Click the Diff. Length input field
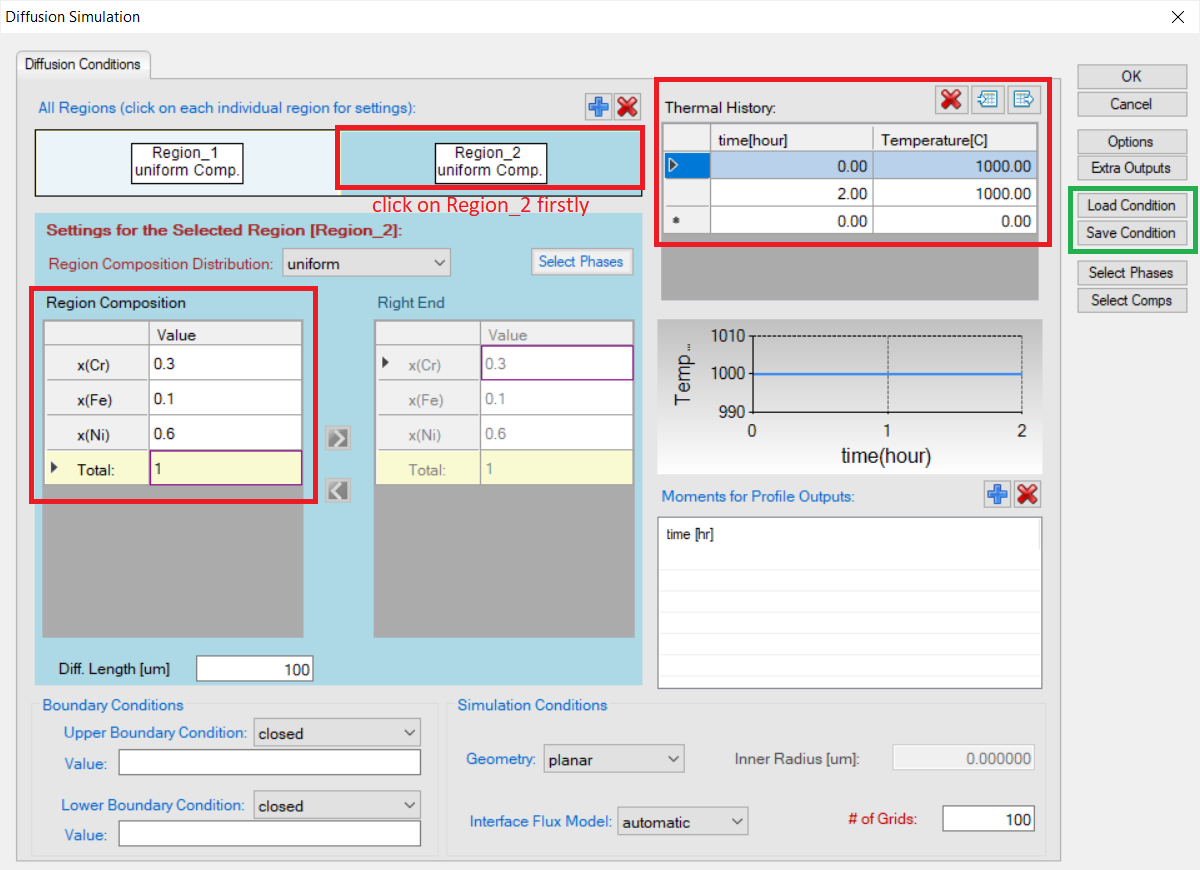Screen dimensions: 1200x870 pos(254,669)
